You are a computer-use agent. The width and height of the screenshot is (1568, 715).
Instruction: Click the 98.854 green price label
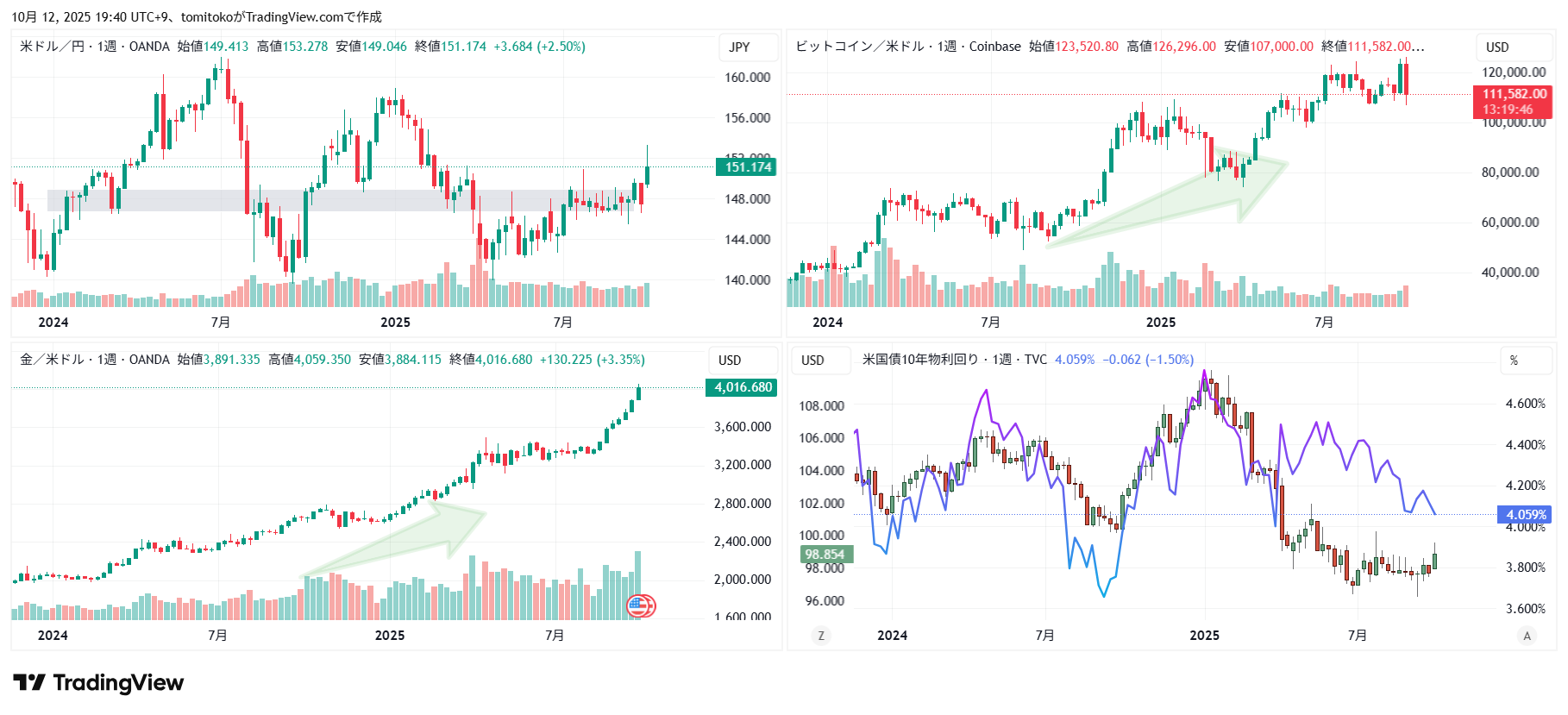825,555
